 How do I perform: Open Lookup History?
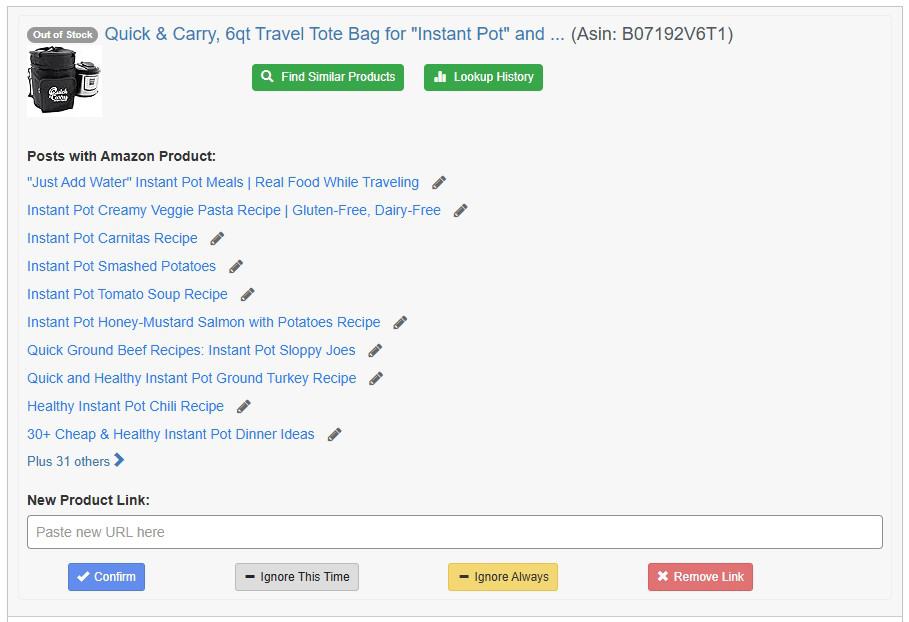pos(483,77)
